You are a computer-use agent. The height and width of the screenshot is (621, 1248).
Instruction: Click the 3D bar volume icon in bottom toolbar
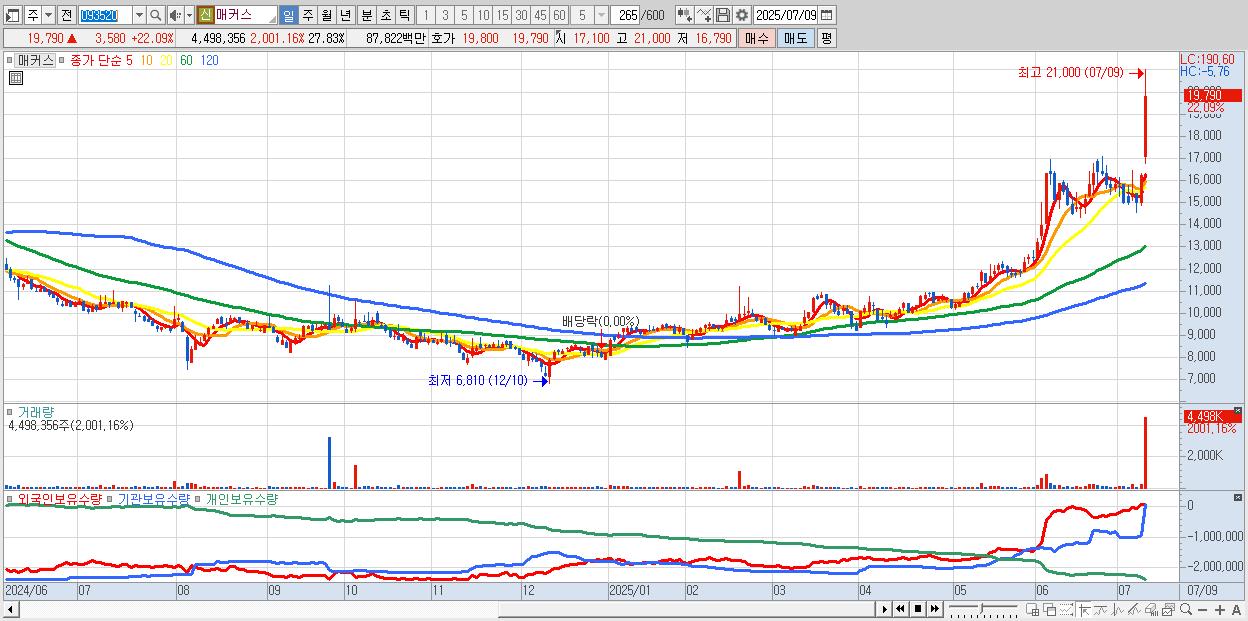coord(1152,609)
